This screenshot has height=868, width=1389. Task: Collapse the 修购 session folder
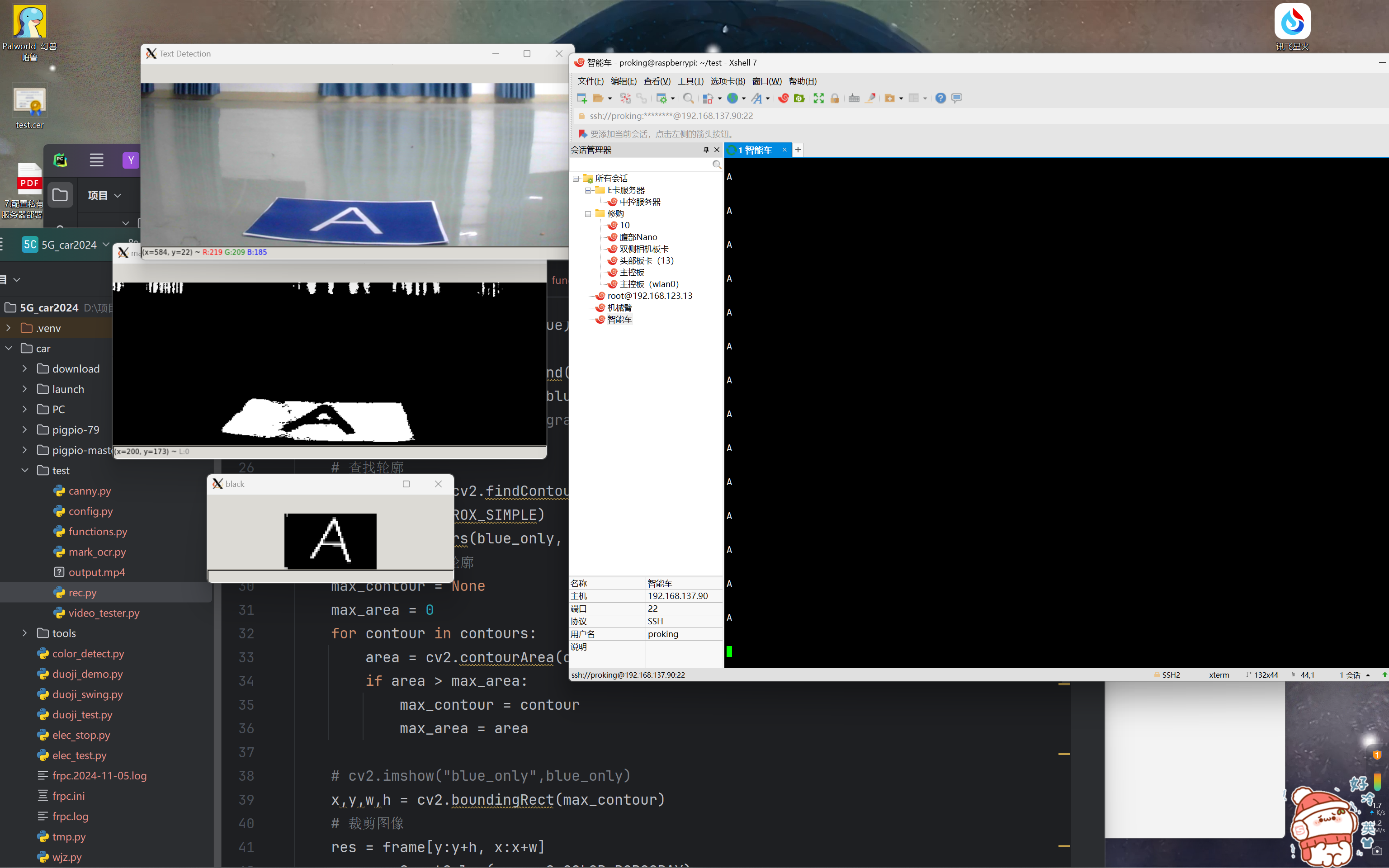click(588, 213)
